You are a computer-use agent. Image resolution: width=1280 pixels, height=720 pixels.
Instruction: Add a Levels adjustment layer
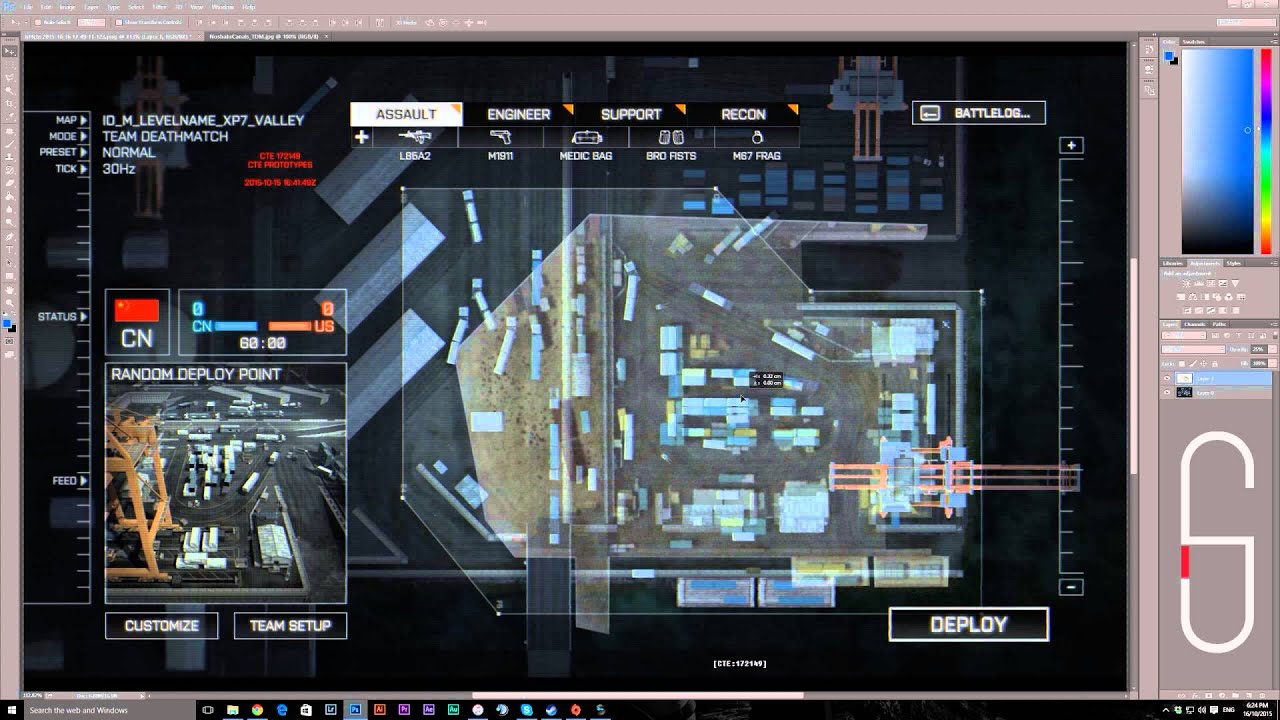[x=1199, y=283]
